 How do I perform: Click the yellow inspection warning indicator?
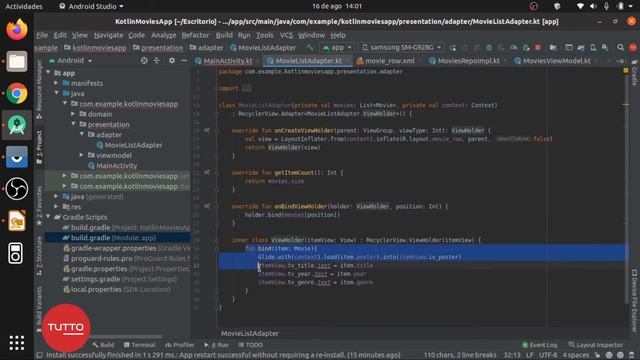[626, 71]
